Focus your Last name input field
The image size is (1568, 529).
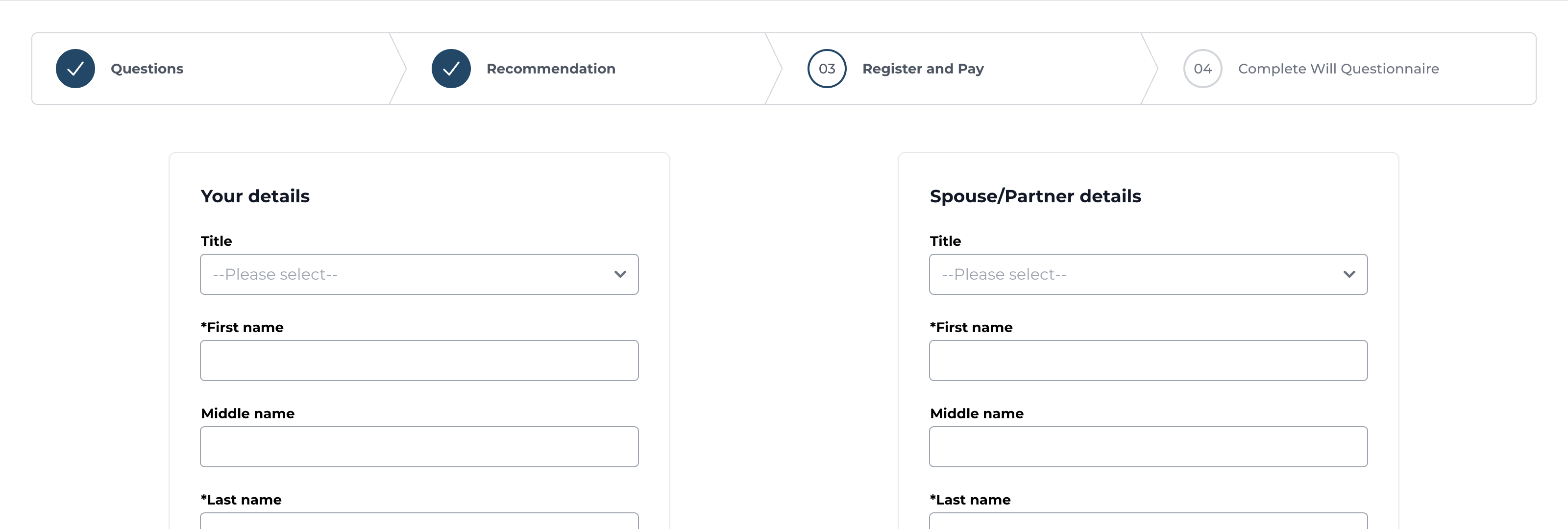[419, 521]
